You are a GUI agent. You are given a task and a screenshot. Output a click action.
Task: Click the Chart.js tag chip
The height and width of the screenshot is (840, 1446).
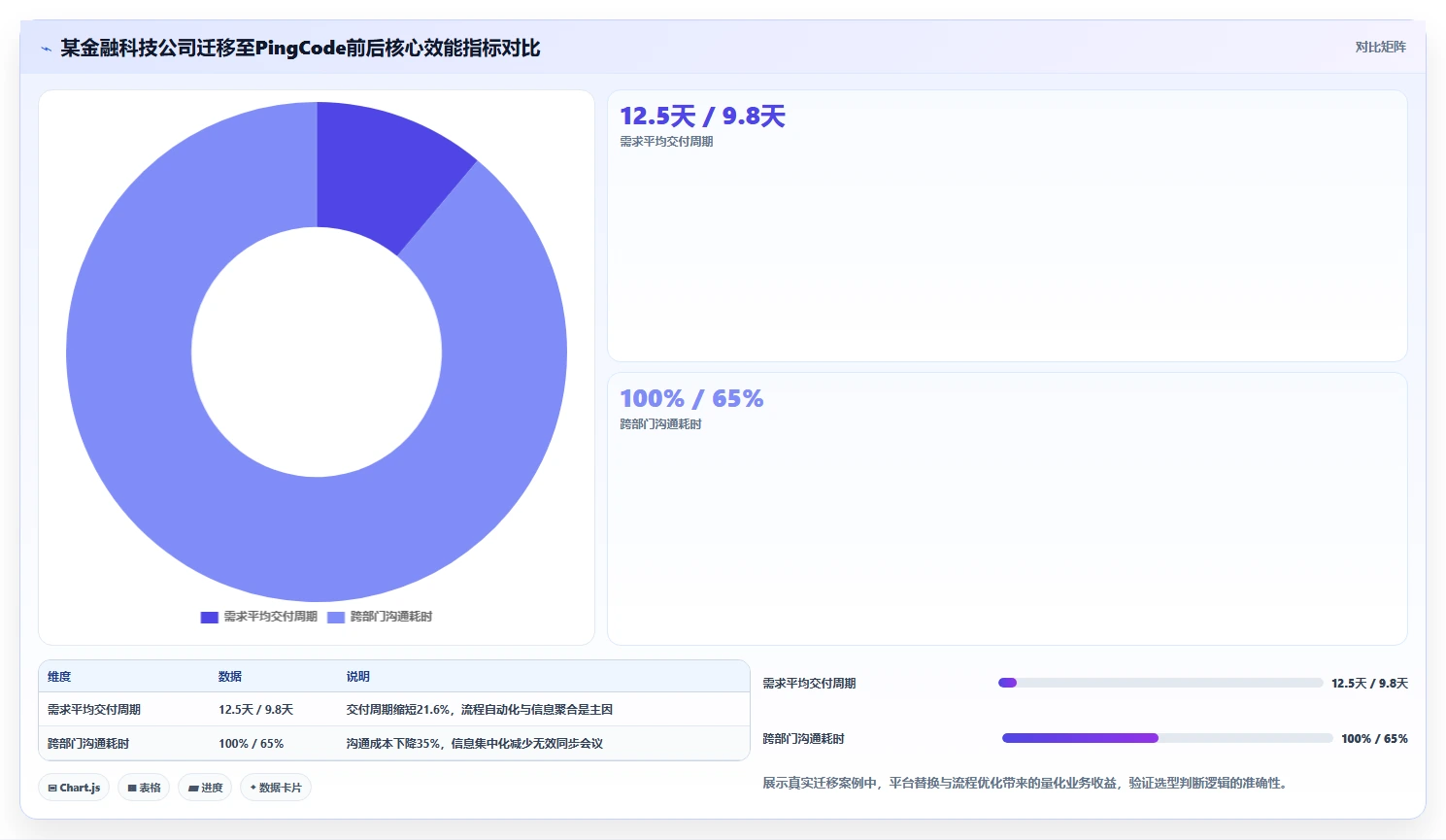[74, 788]
